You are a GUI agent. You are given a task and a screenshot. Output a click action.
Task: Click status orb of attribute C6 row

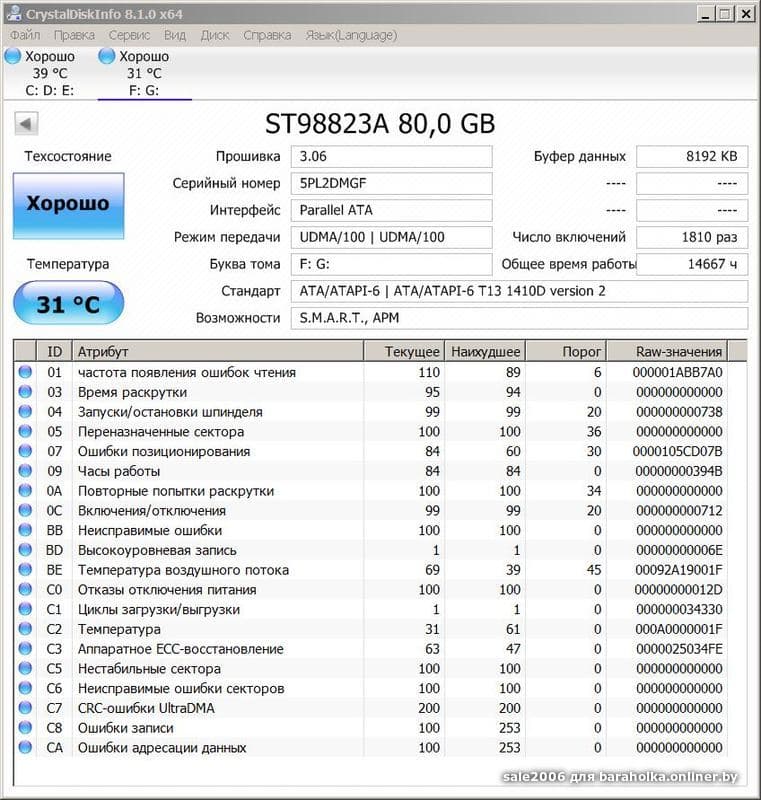point(25,688)
